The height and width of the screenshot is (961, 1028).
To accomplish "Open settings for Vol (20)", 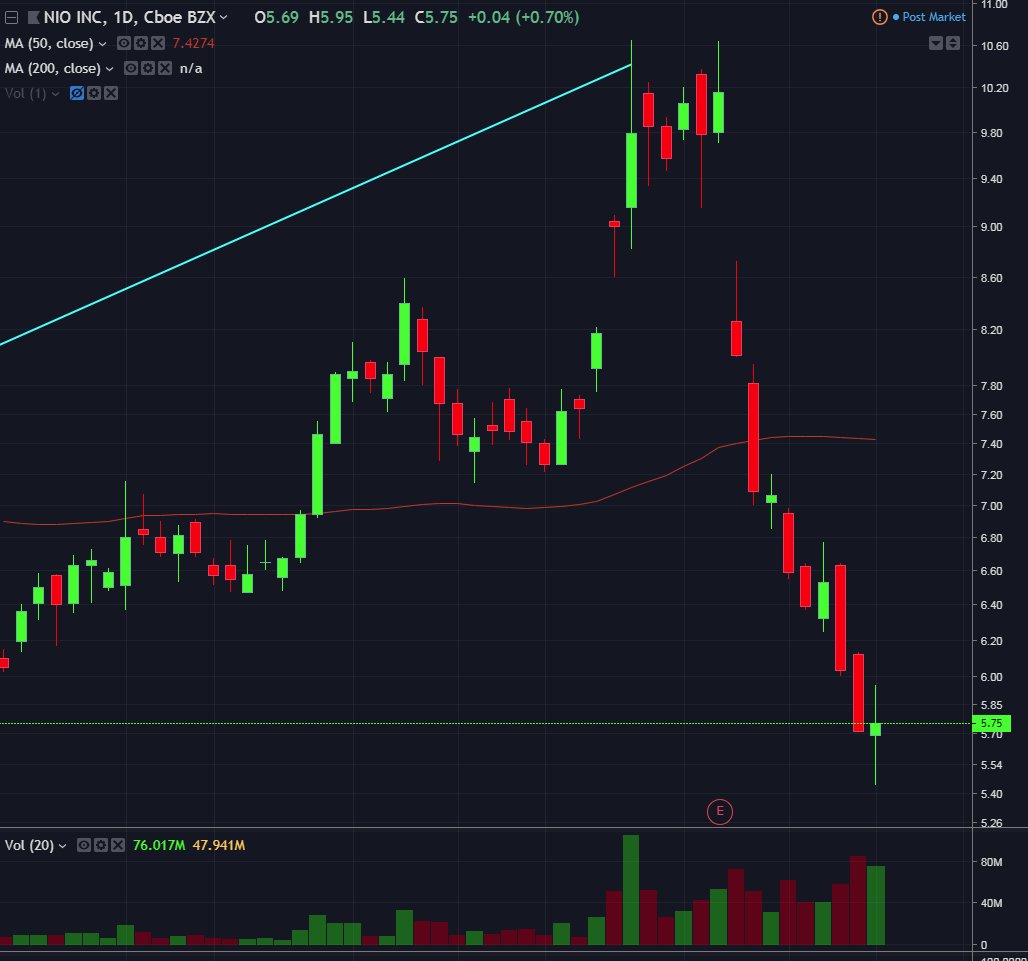I will 101,845.
